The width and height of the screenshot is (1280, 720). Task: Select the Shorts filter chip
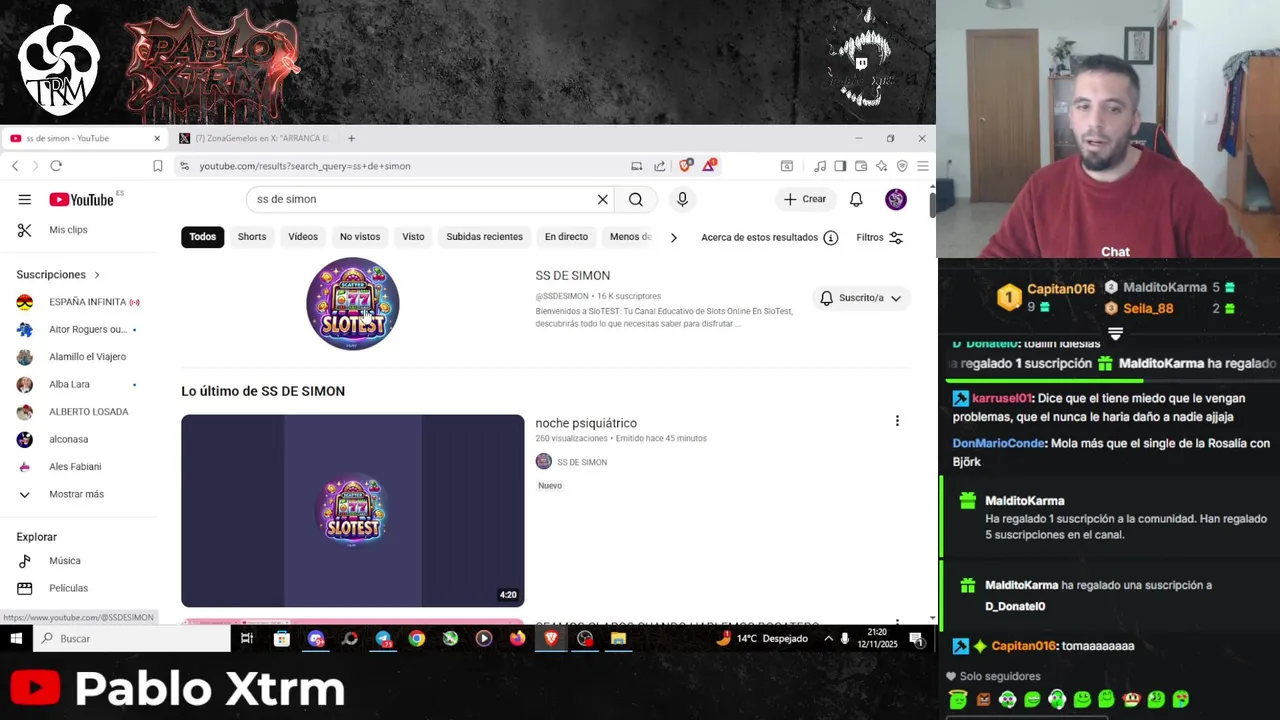click(x=252, y=237)
